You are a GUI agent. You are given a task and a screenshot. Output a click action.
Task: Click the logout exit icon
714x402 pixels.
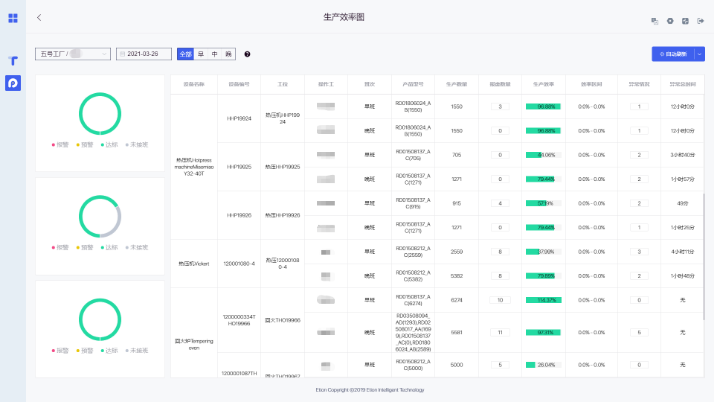tap(701, 21)
